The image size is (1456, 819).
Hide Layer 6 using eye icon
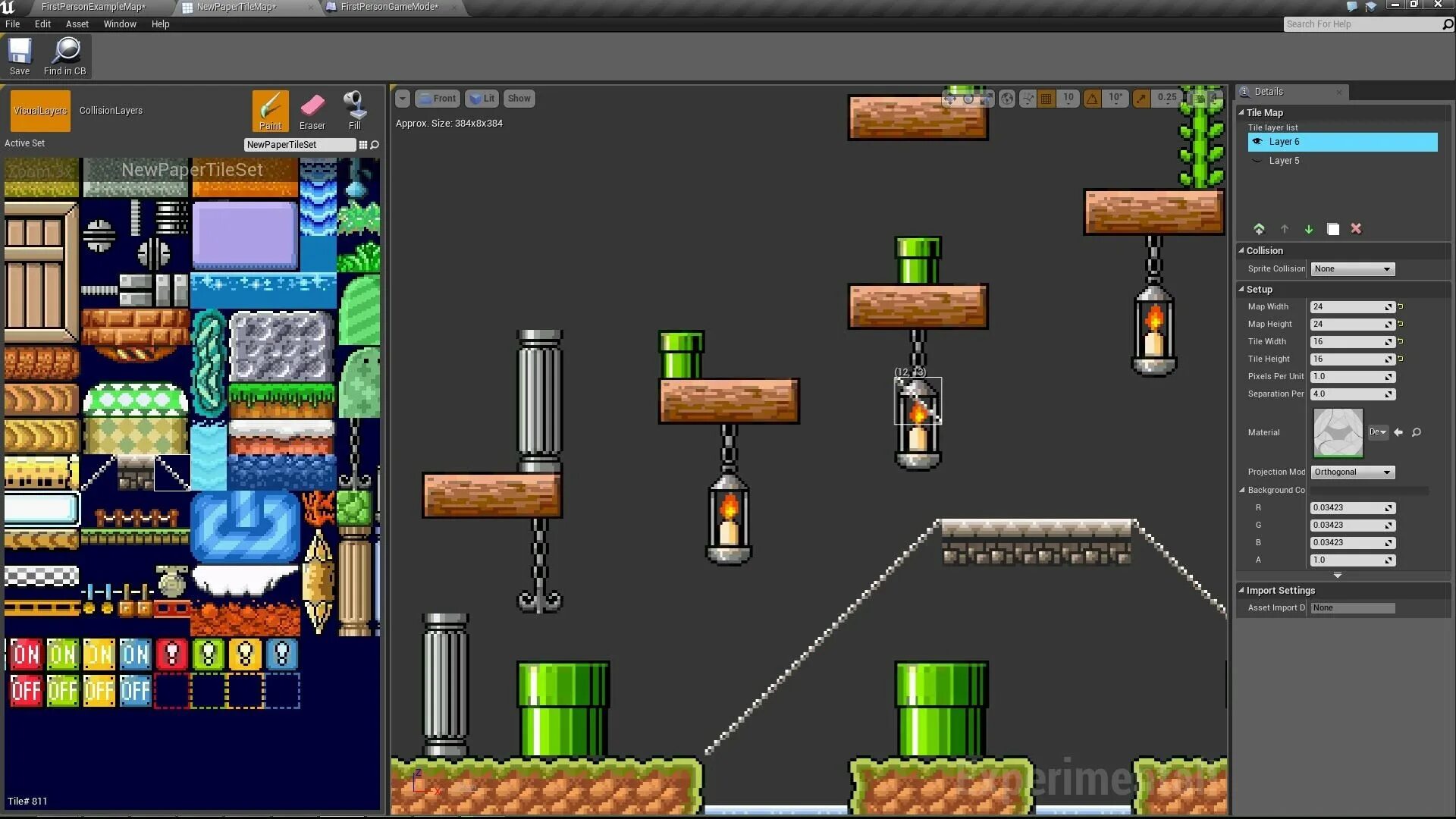(1257, 142)
